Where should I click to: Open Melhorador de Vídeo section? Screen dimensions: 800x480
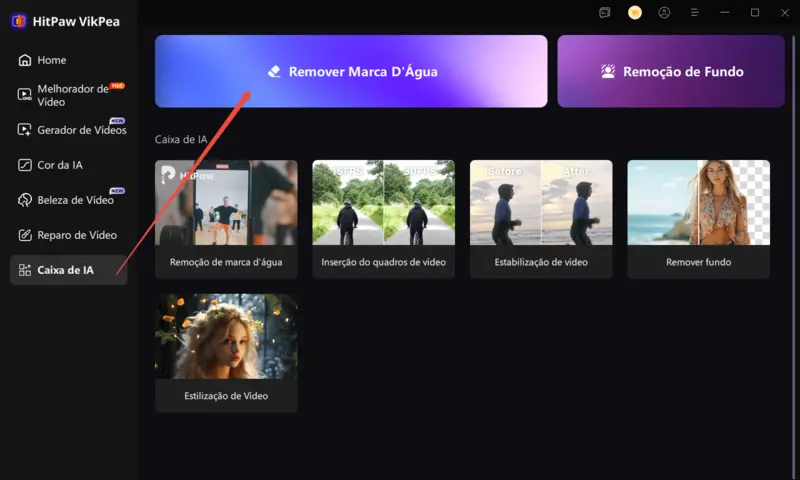coord(68,95)
